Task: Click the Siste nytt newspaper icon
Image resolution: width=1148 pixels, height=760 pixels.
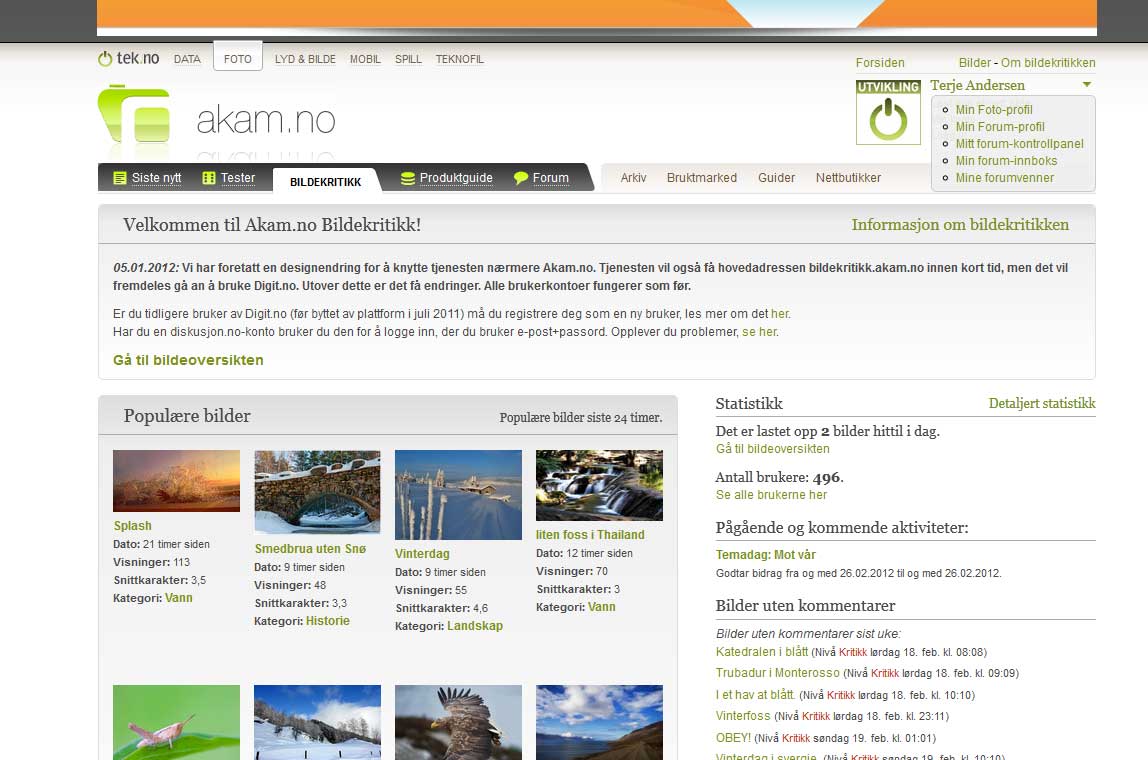Action: pyautogui.click(x=120, y=178)
